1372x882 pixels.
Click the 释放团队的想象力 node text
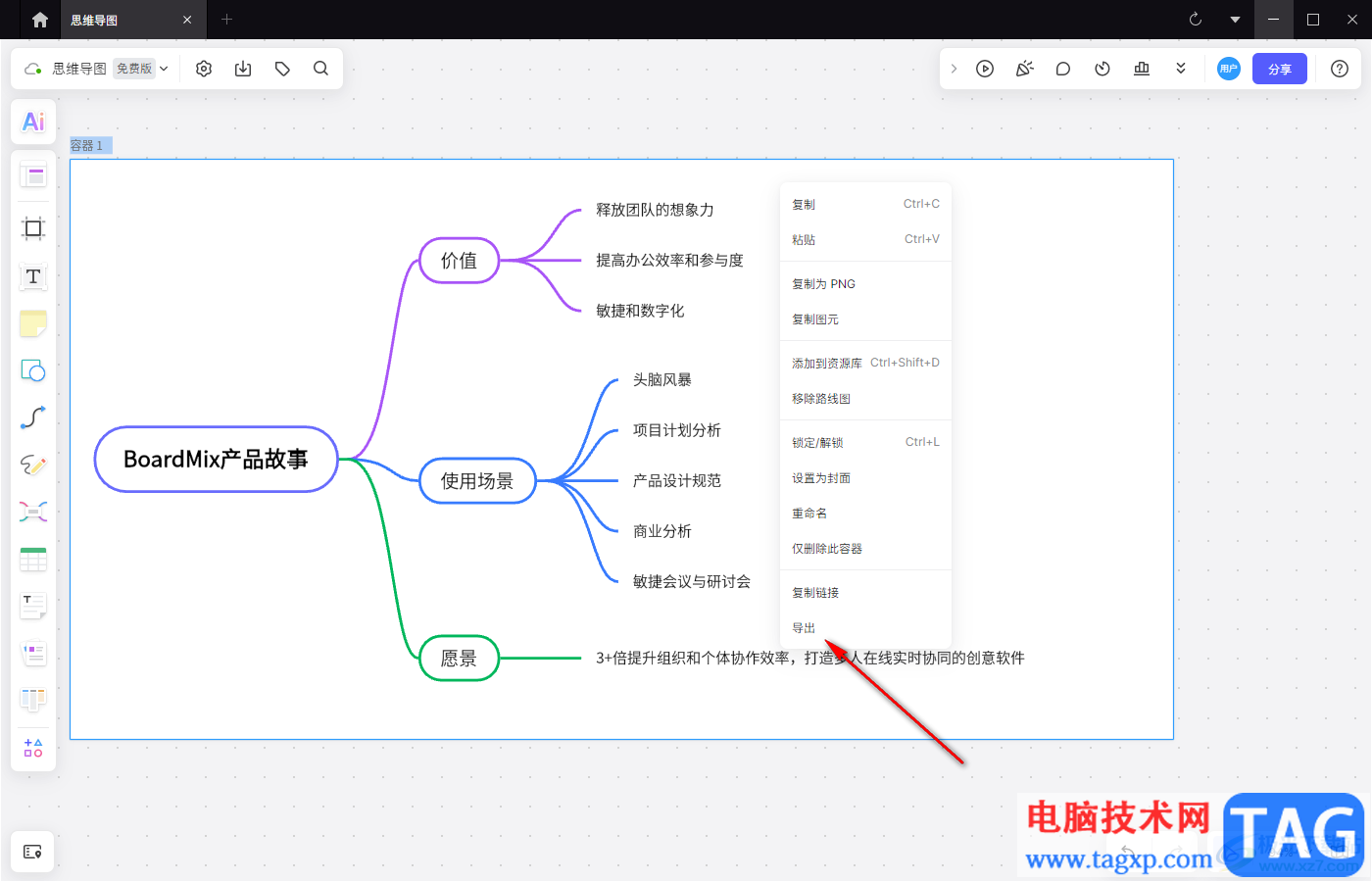[x=655, y=210]
